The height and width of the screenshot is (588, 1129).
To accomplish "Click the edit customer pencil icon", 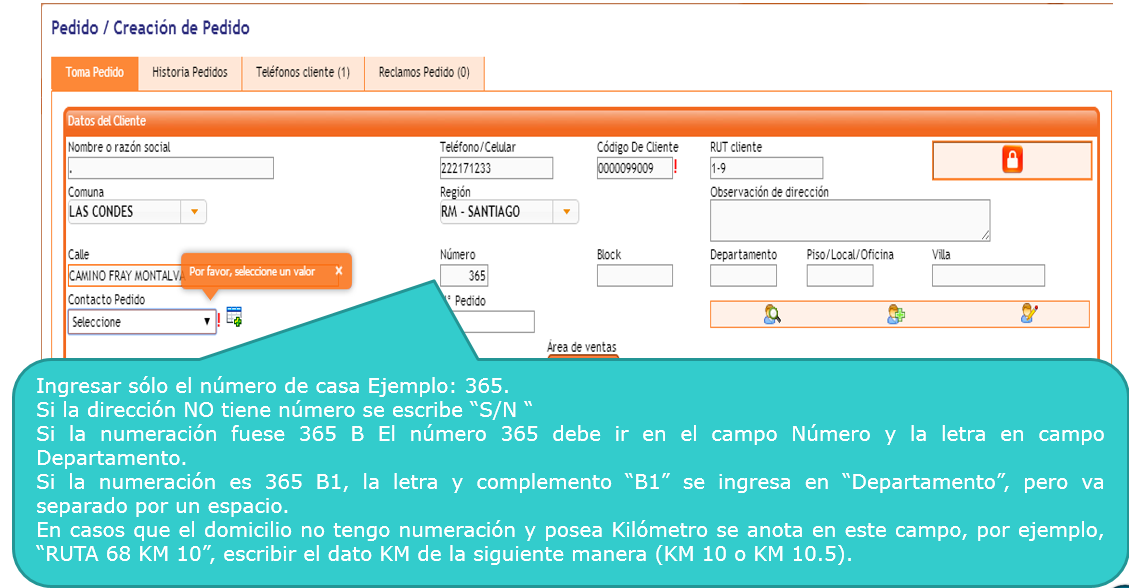I will pos(1030,314).
